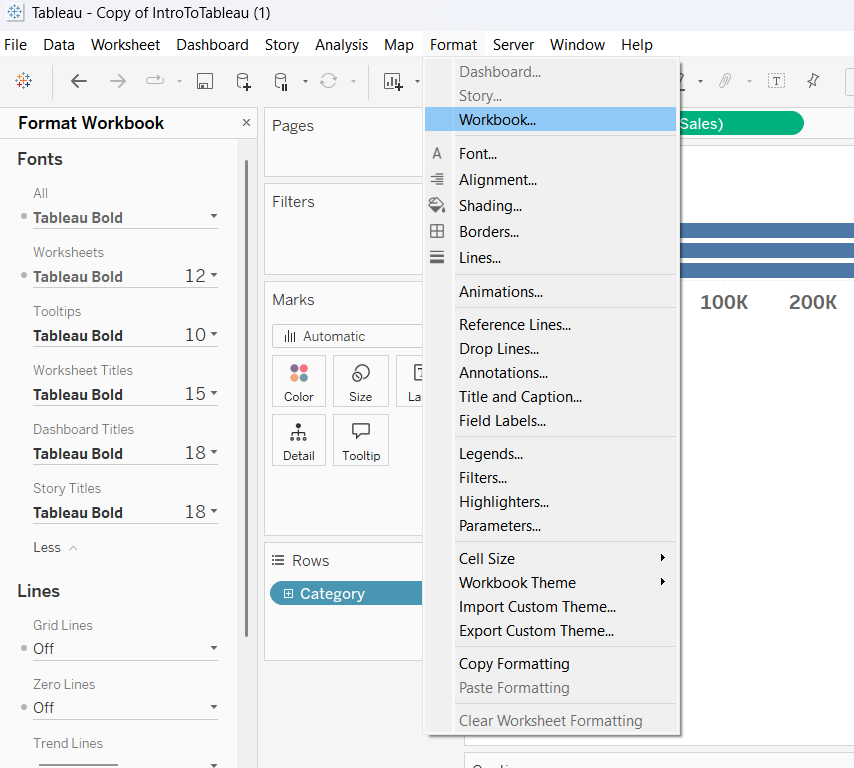The image size is (854, 768).
Task: Click the pin Fix Axes icon
Action: click(x=813, y=81)
